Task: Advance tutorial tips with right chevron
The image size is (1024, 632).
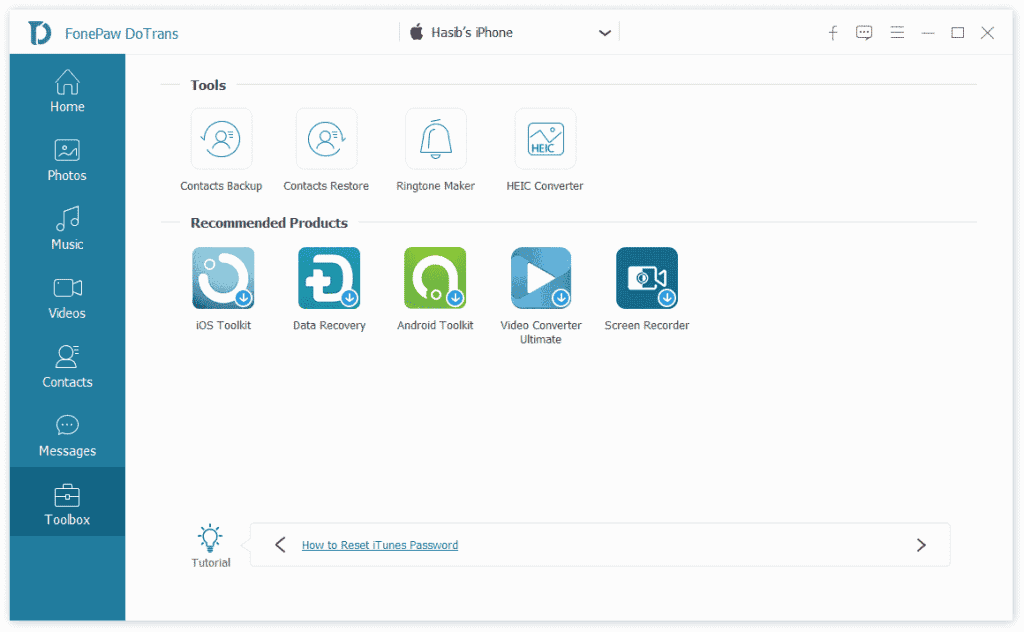Action: 921,544
